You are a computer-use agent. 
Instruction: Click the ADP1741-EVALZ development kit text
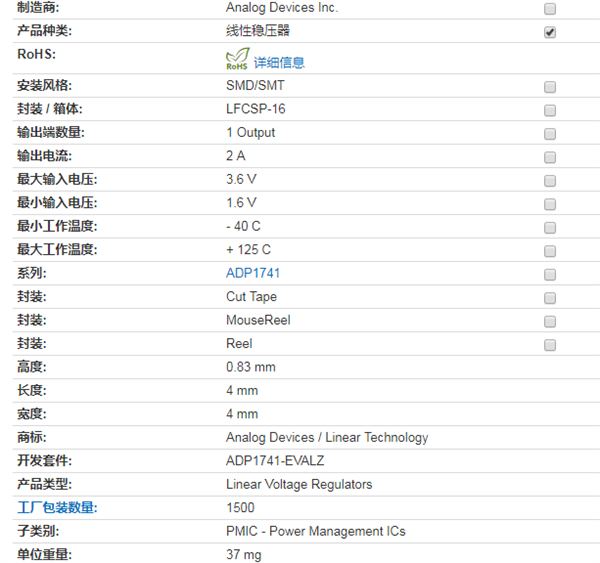point(275,460)
